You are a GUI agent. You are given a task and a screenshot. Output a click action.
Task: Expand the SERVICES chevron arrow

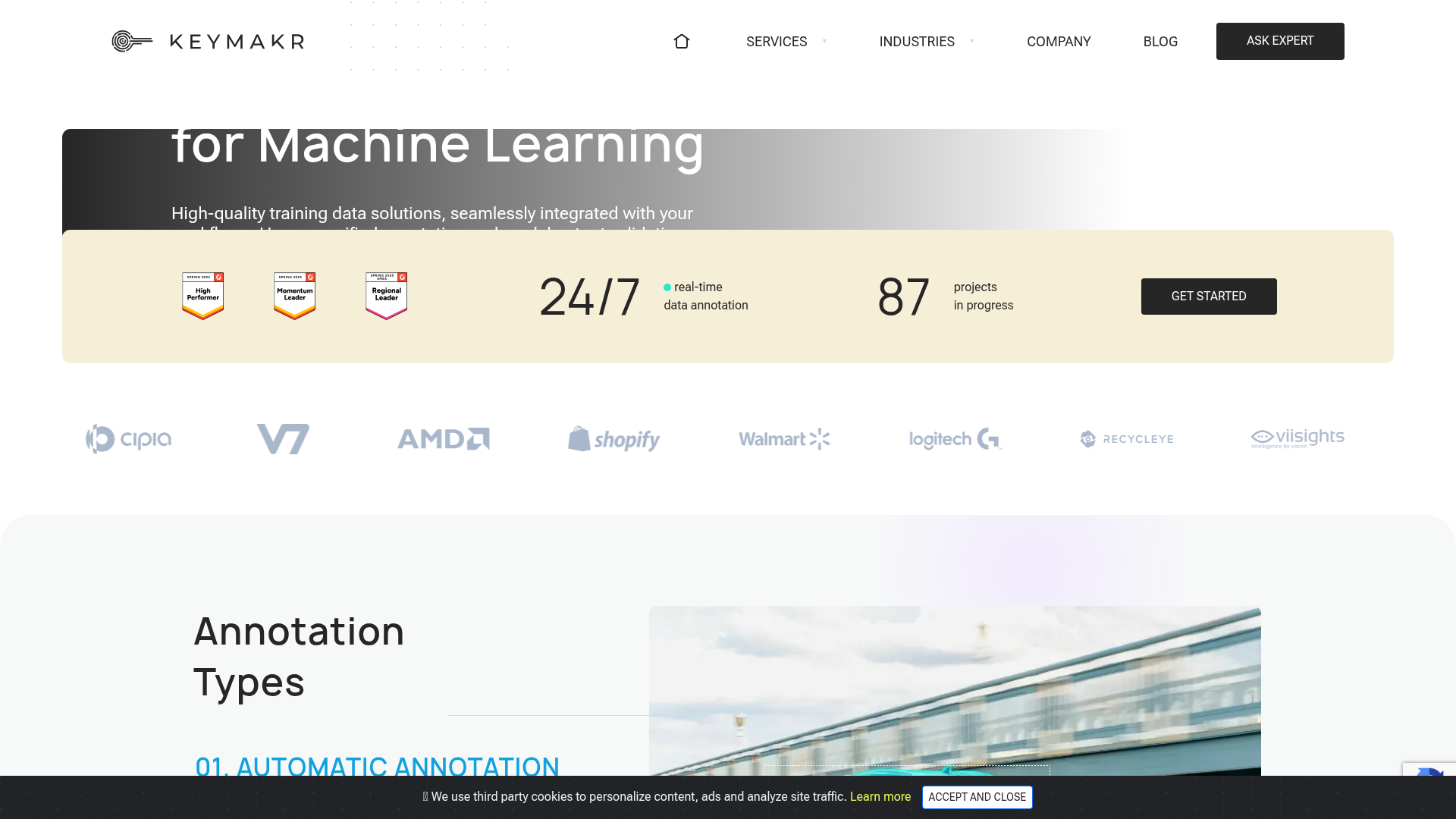pyautogui.click(x=825, y=42)
